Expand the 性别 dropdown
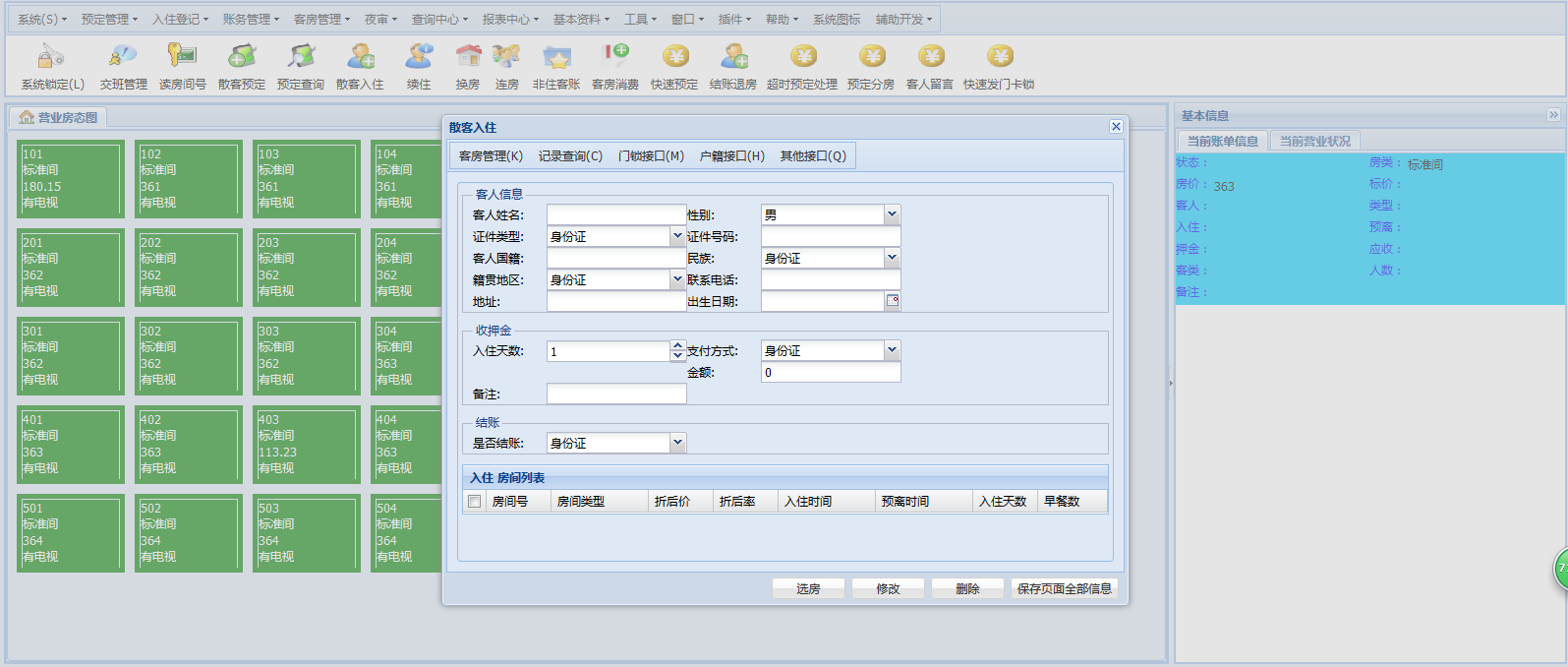This screenshot has height=667, width=1568. [892, 214]
